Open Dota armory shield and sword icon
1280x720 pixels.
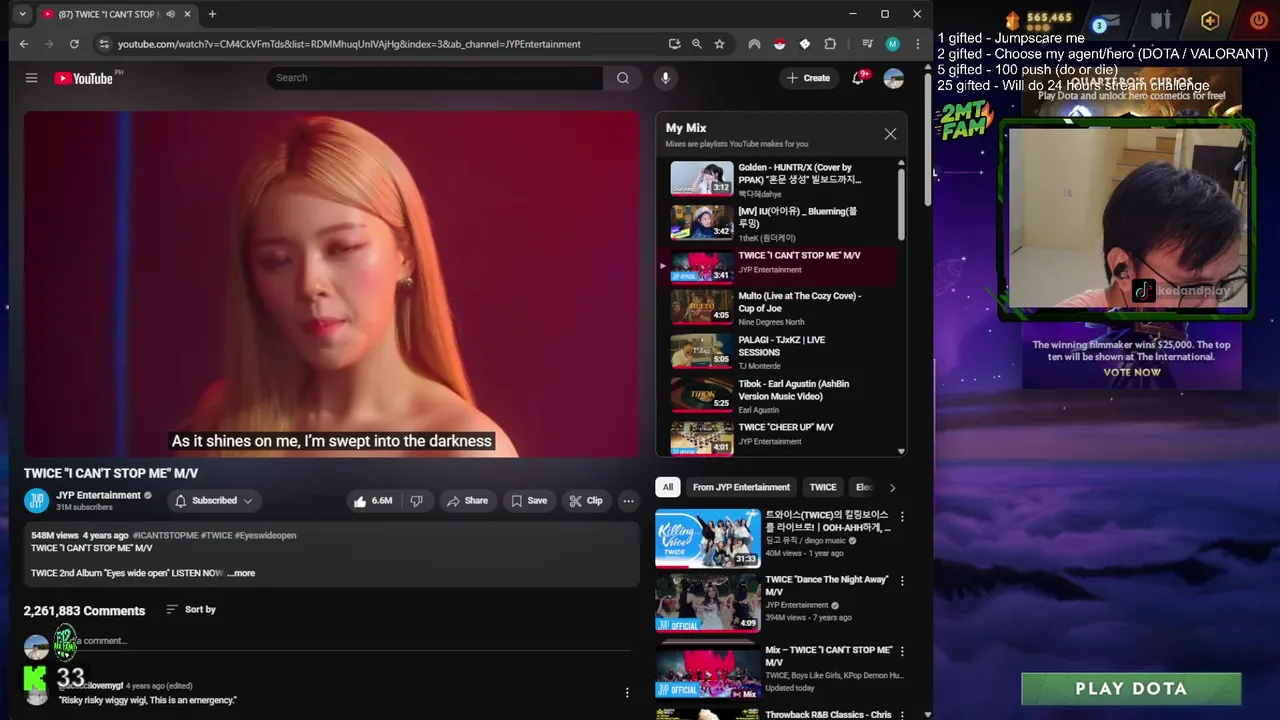(1160, 20)
